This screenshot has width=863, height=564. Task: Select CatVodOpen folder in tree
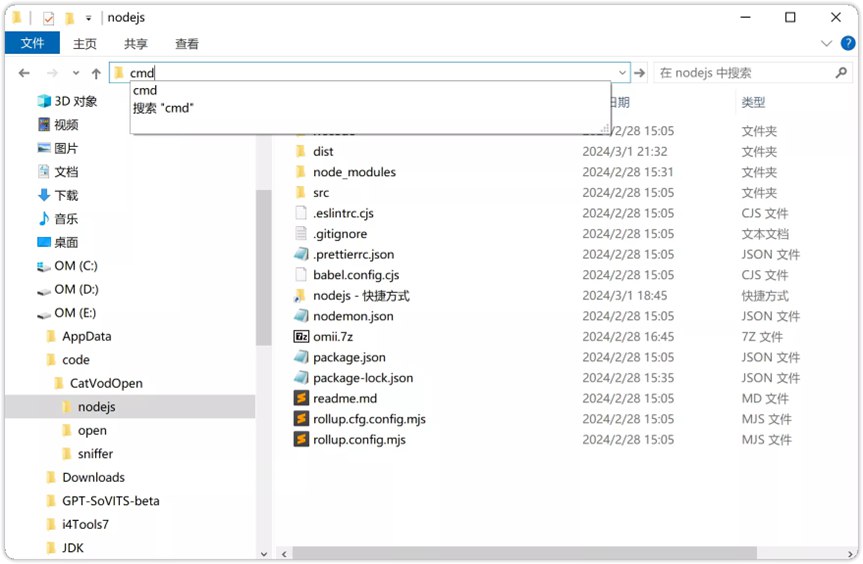99,384
